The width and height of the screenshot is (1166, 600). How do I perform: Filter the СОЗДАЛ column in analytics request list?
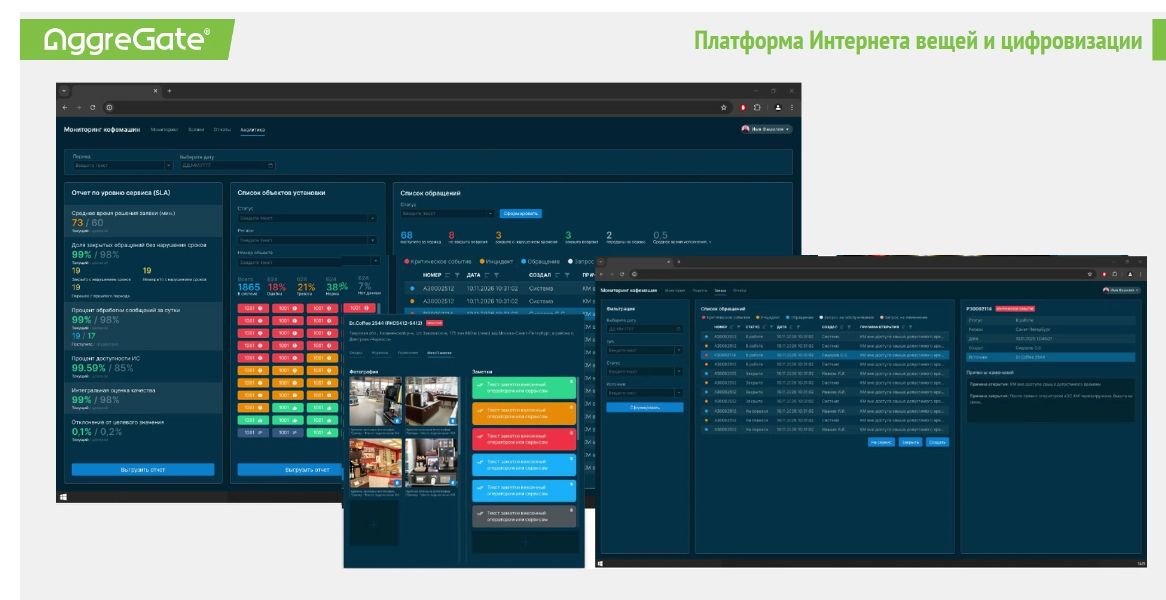[569, 275]
